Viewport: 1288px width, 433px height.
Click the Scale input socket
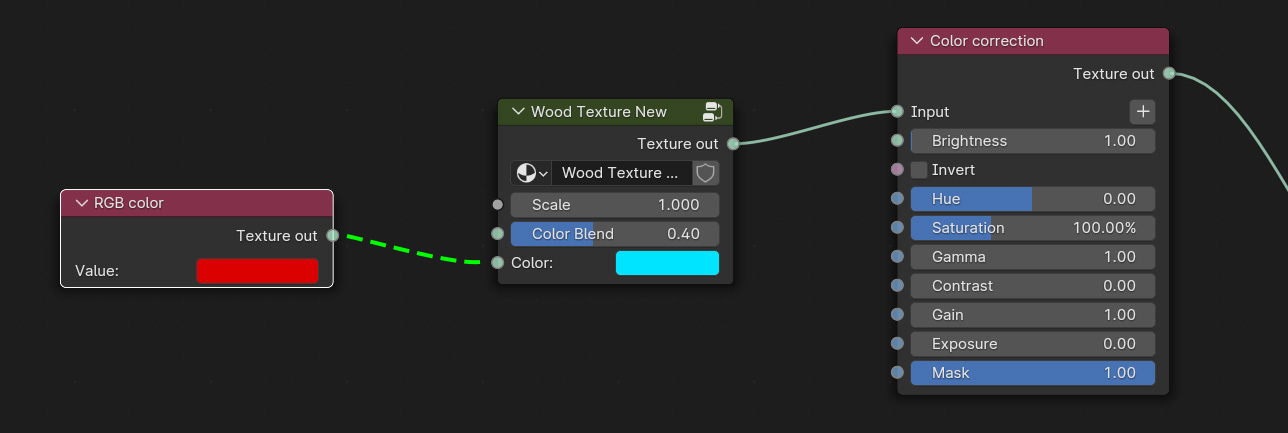pos(498,205)
